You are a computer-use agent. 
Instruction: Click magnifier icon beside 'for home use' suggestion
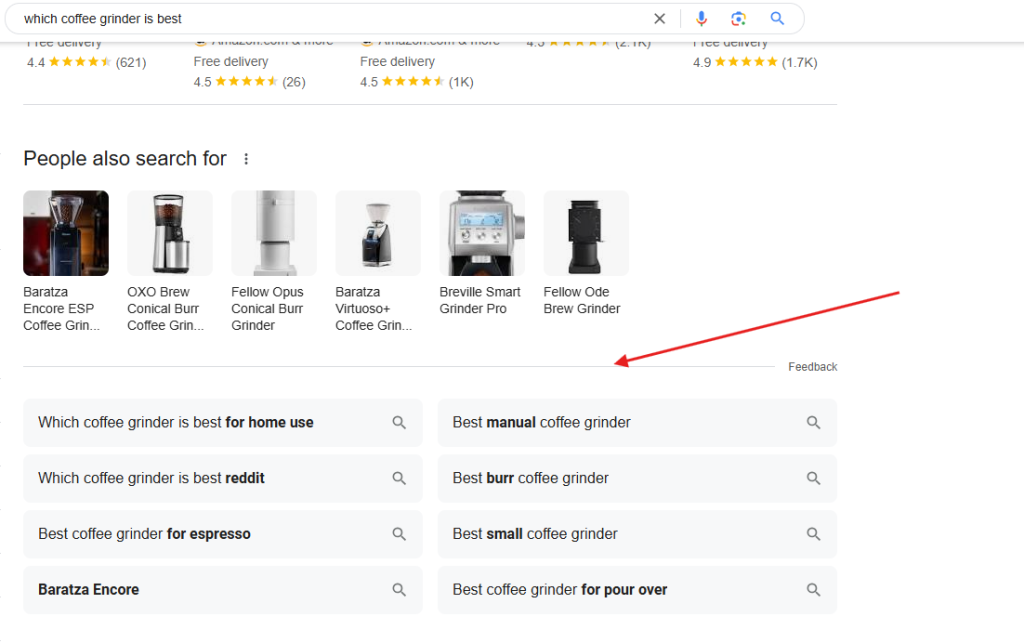[x=399, y=423]
